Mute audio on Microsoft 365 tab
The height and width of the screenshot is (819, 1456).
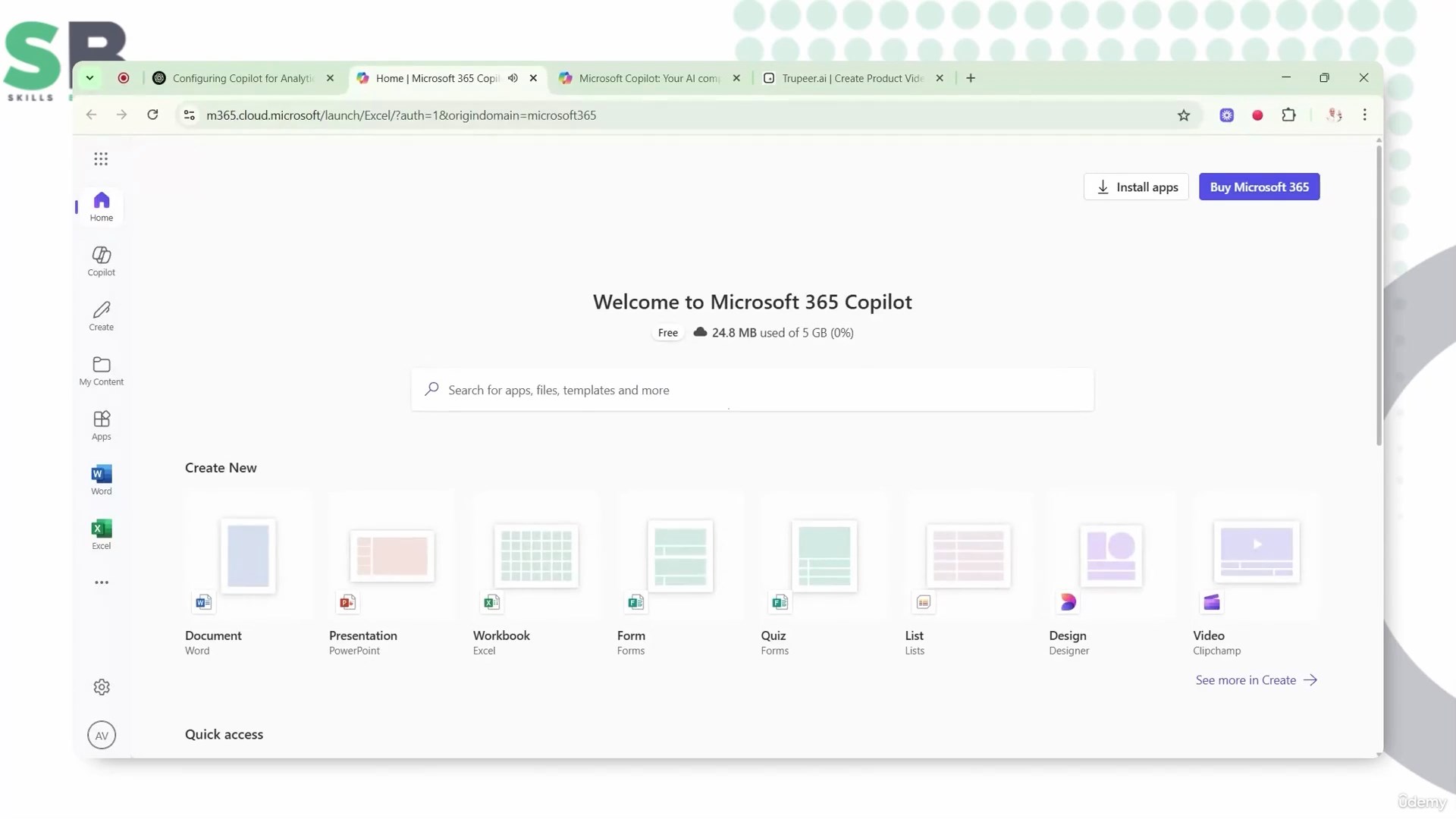(513, 78)
